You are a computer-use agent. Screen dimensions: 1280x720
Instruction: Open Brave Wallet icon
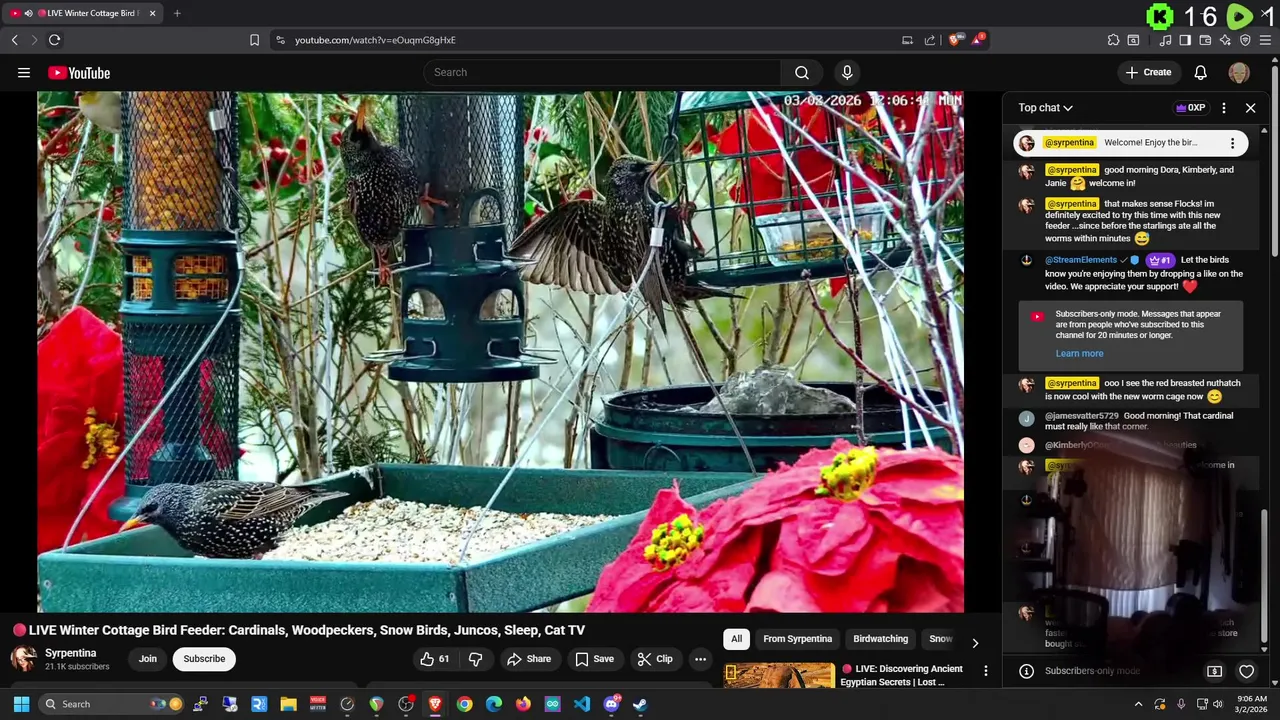click(x=1205, y=40)
